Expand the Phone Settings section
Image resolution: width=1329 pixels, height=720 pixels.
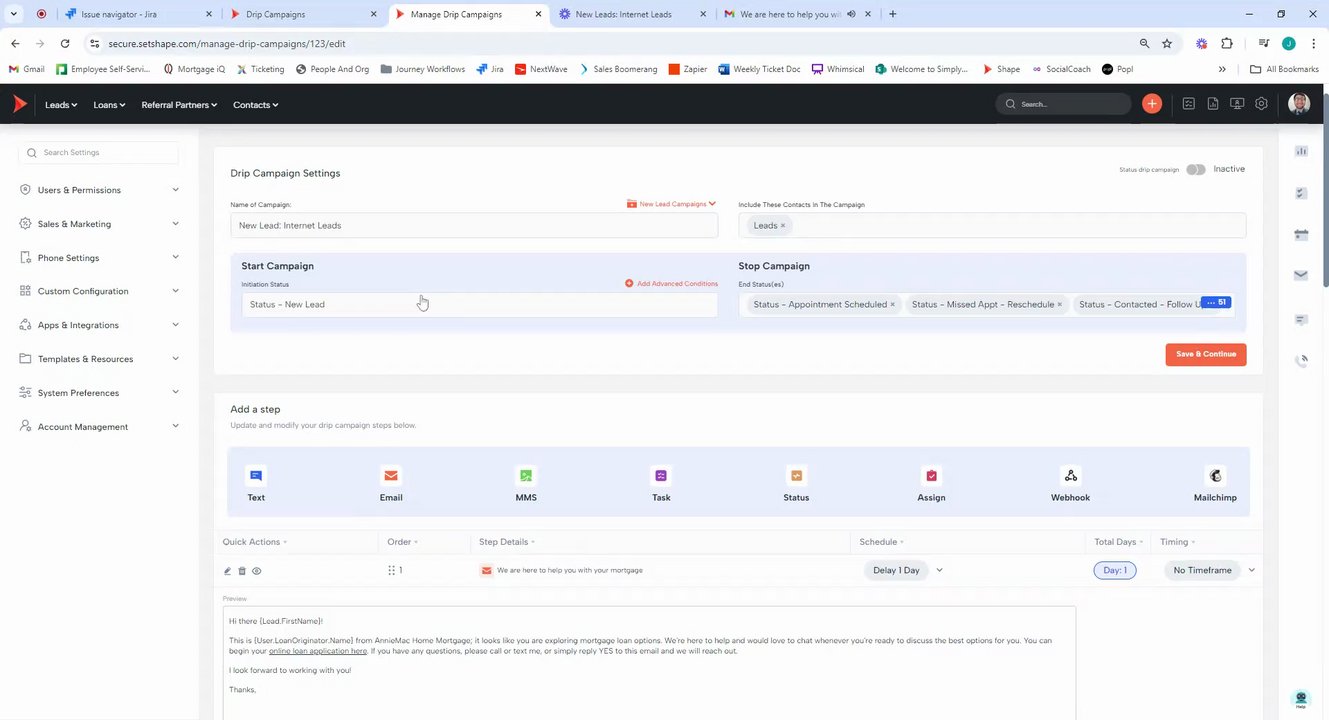click(x=100, y=258)
